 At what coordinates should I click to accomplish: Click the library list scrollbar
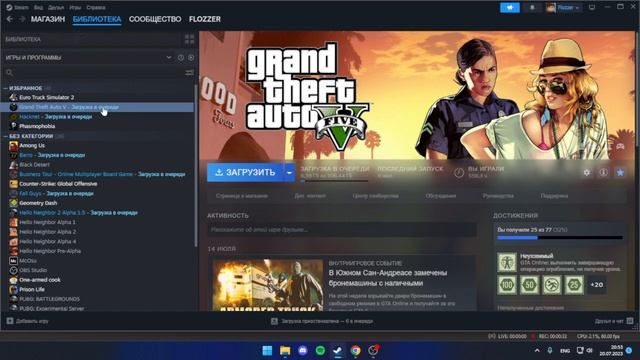[196, 165]
